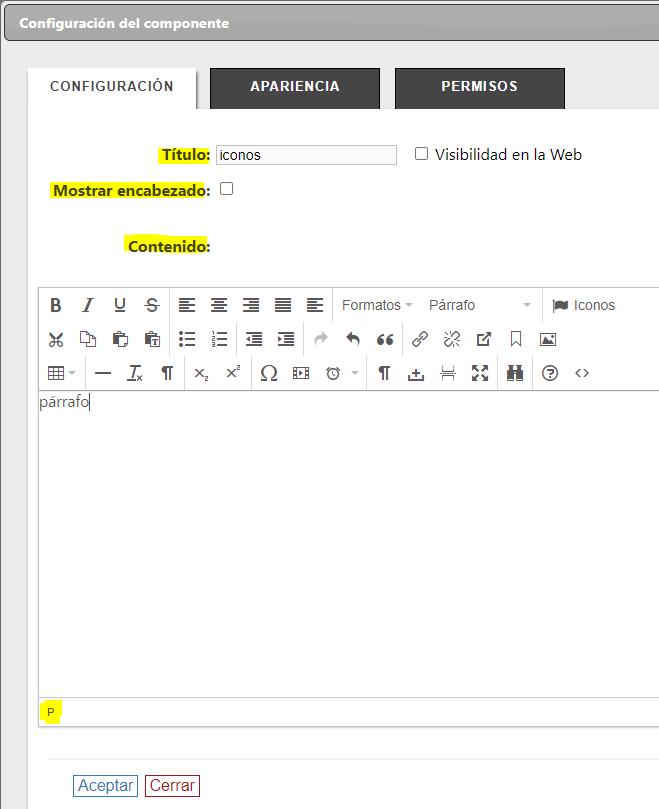The width and height of the screenshot is (659, 809).
Task: Toggle bold formatting in the editor
Action: pyautogui.click(x=56, y=305)
